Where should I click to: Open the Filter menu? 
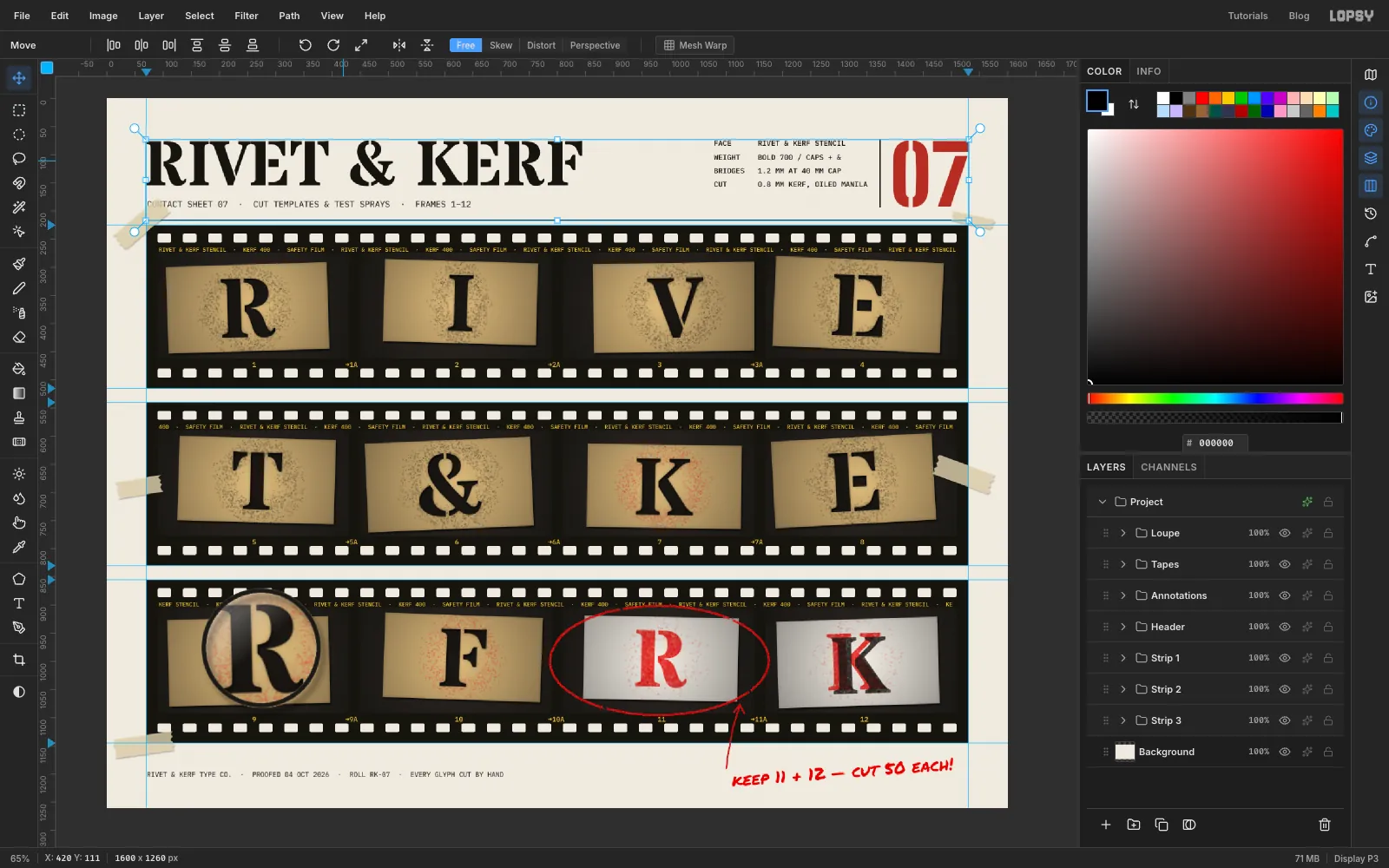[247, 16]
